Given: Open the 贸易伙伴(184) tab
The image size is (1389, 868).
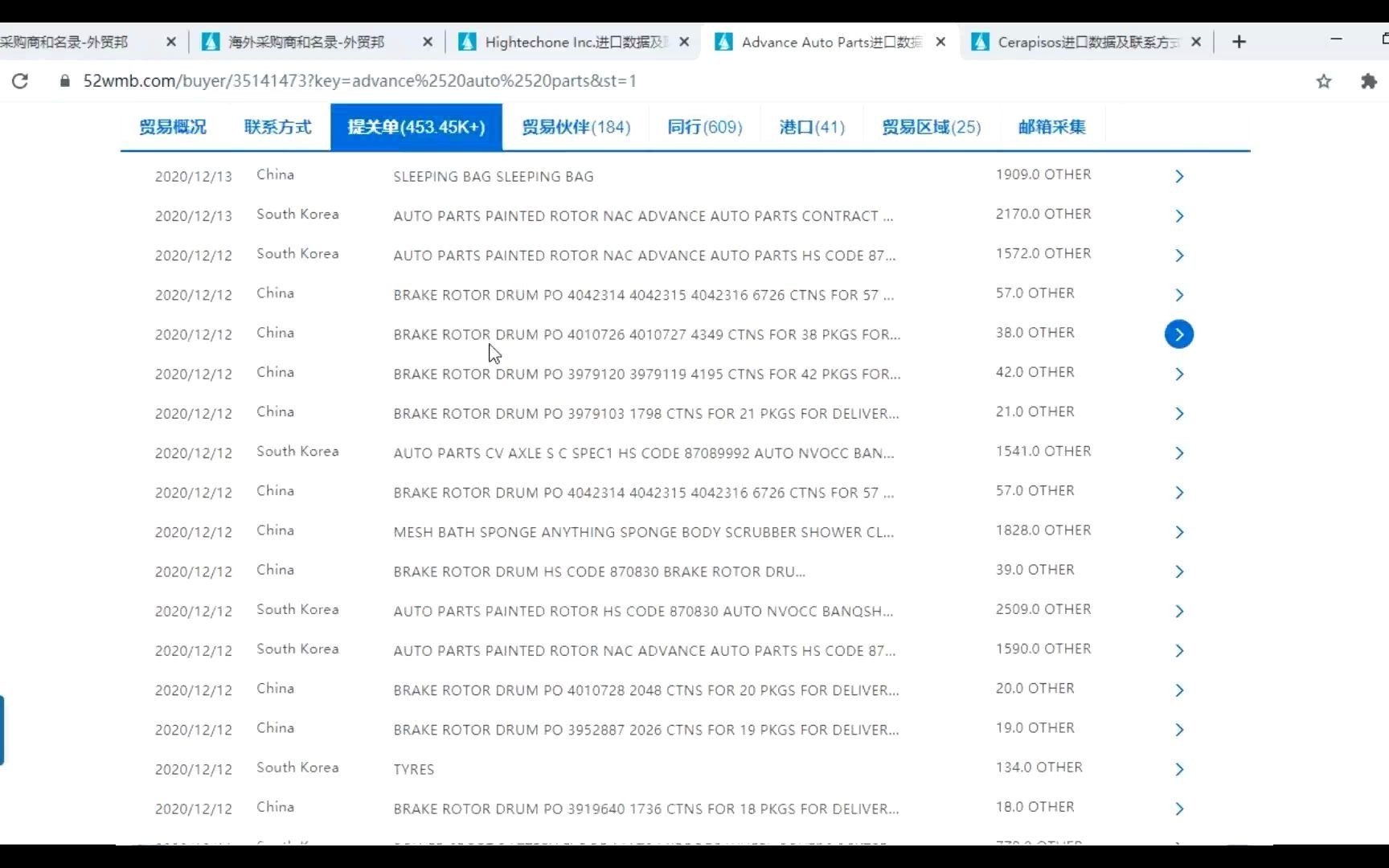Looking at the screenshot, I should coord(576,127).
